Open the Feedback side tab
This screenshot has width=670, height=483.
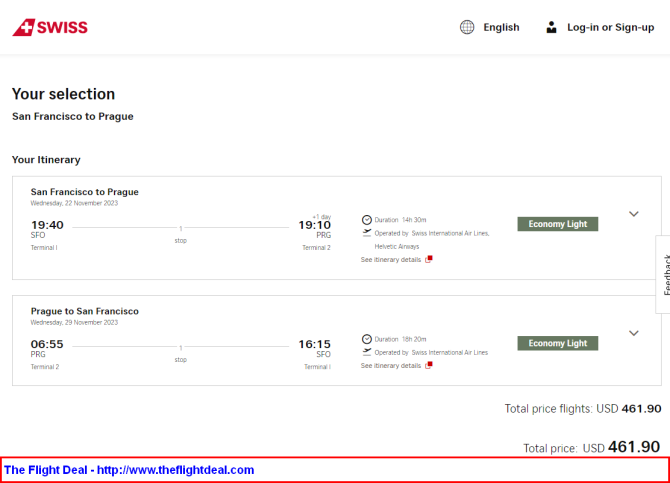(663, 274)
